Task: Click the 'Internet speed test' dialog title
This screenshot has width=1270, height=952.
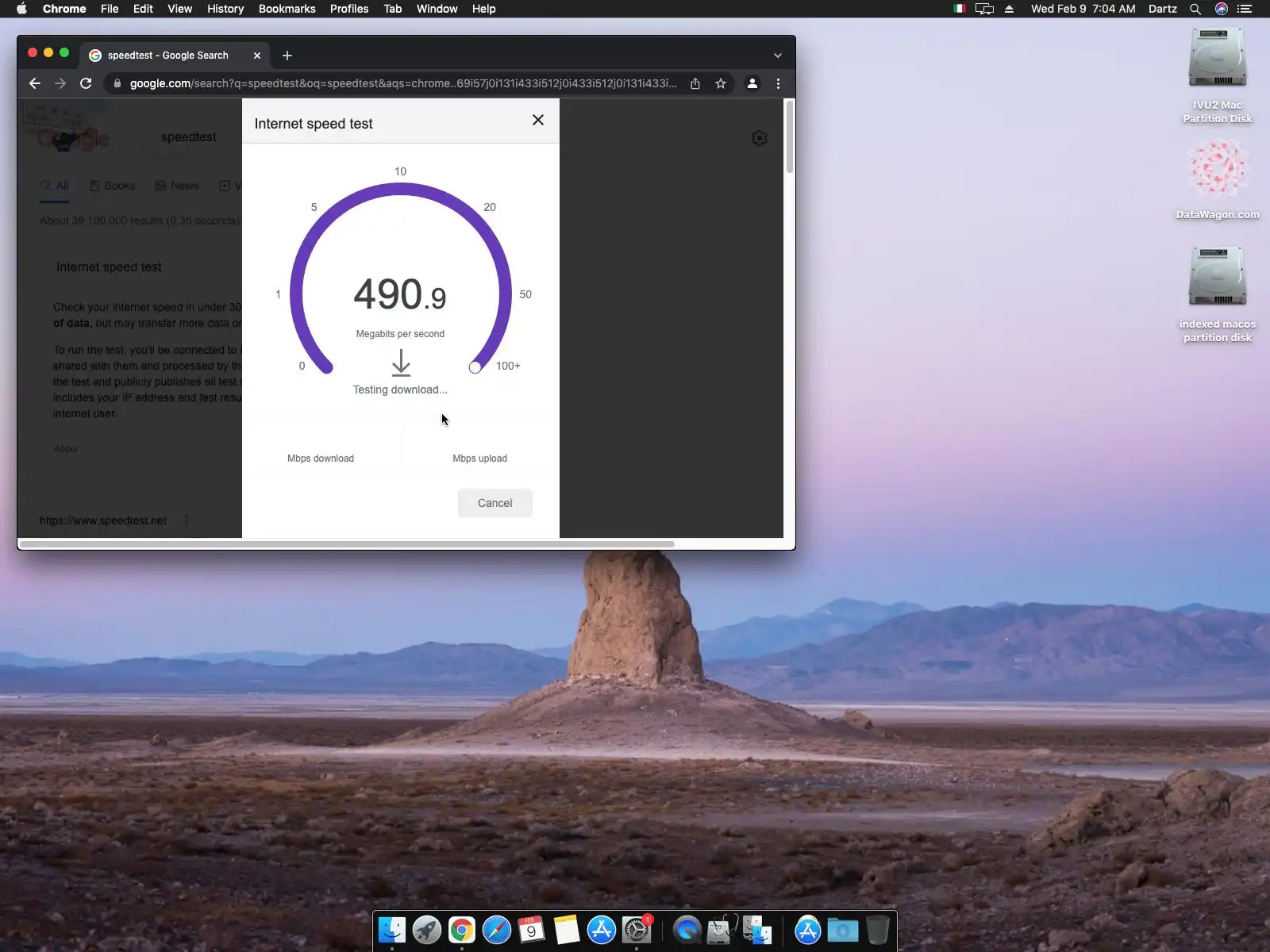Action: [314, 124]
